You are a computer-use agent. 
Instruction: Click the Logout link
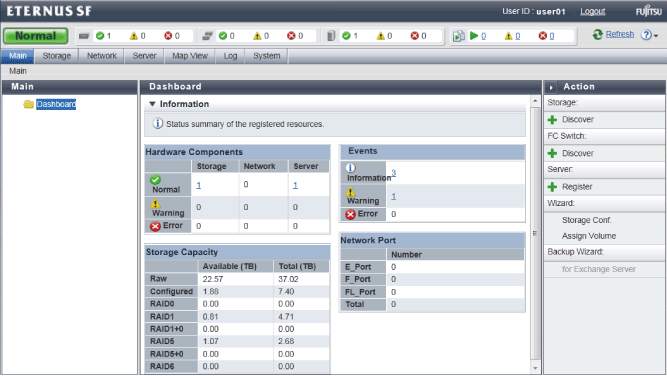click(593, 11)
